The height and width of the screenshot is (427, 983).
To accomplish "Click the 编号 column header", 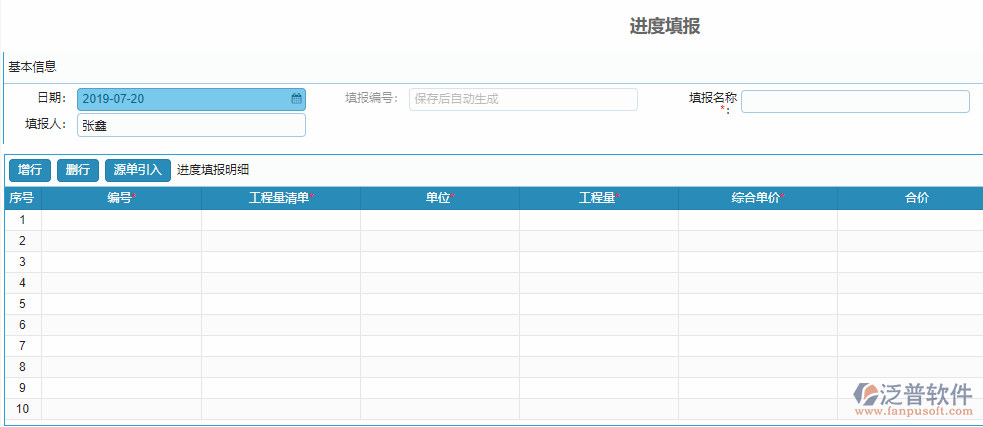I will pyautogui.click(x=121, y=198).
